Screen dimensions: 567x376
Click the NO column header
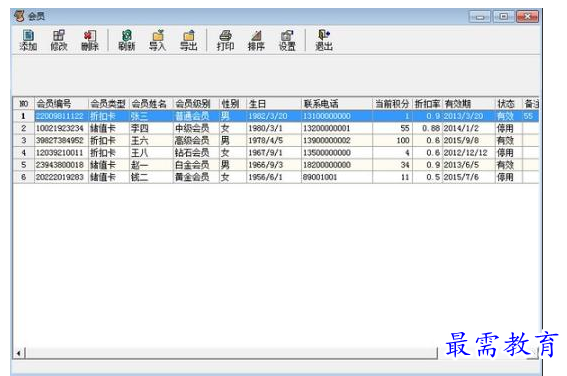(x=24, y=104)
